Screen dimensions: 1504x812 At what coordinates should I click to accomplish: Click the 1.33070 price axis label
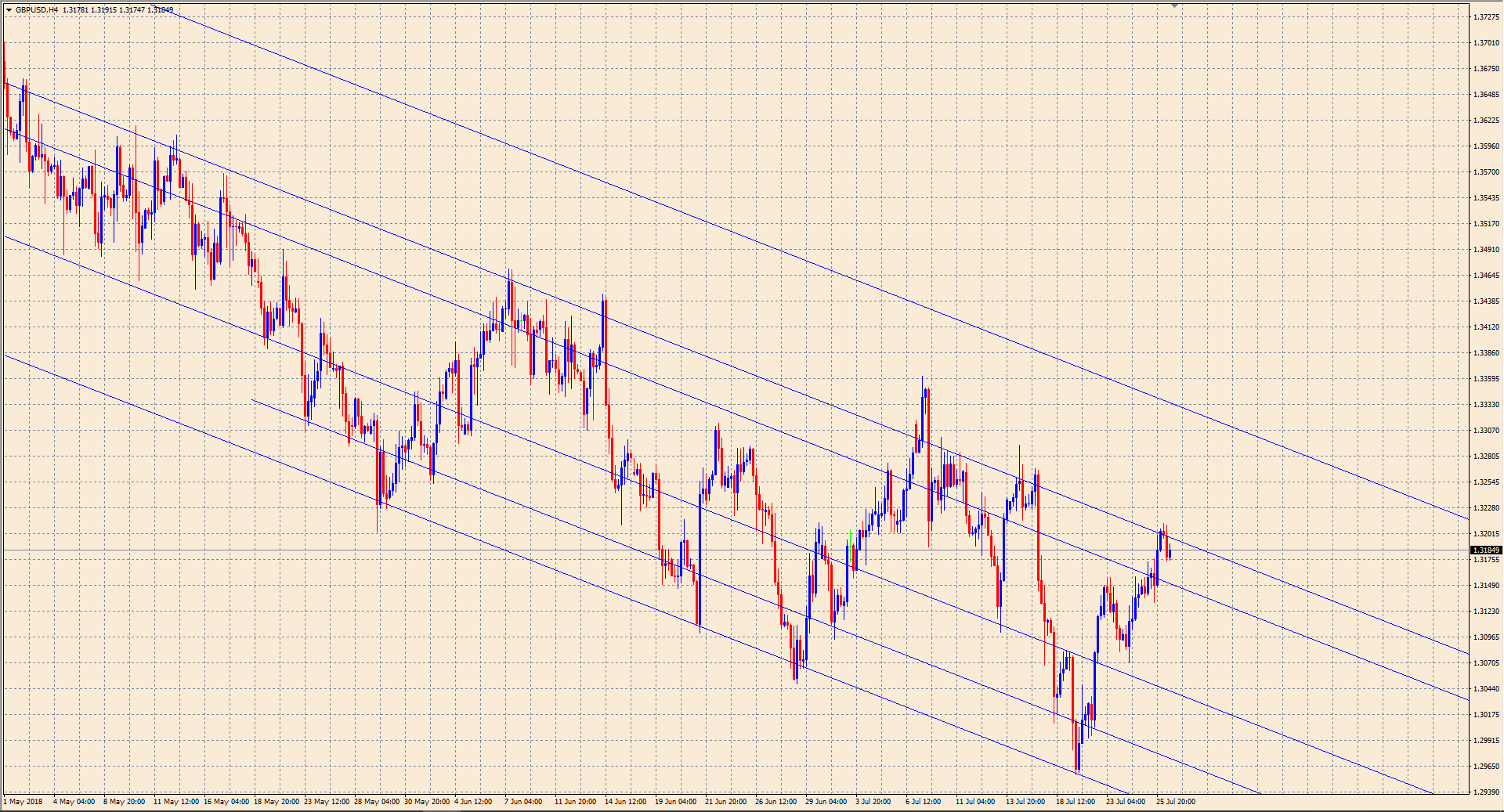pos(1486,431)
